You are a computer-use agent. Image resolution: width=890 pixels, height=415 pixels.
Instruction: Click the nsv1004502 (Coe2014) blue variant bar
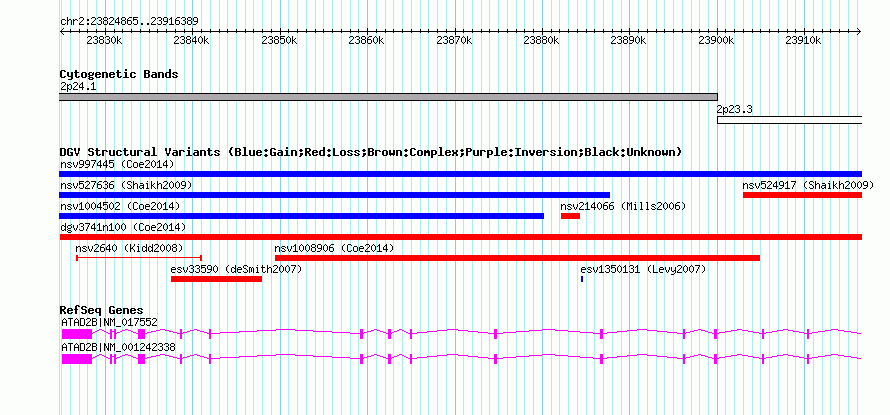coord(301,216)
